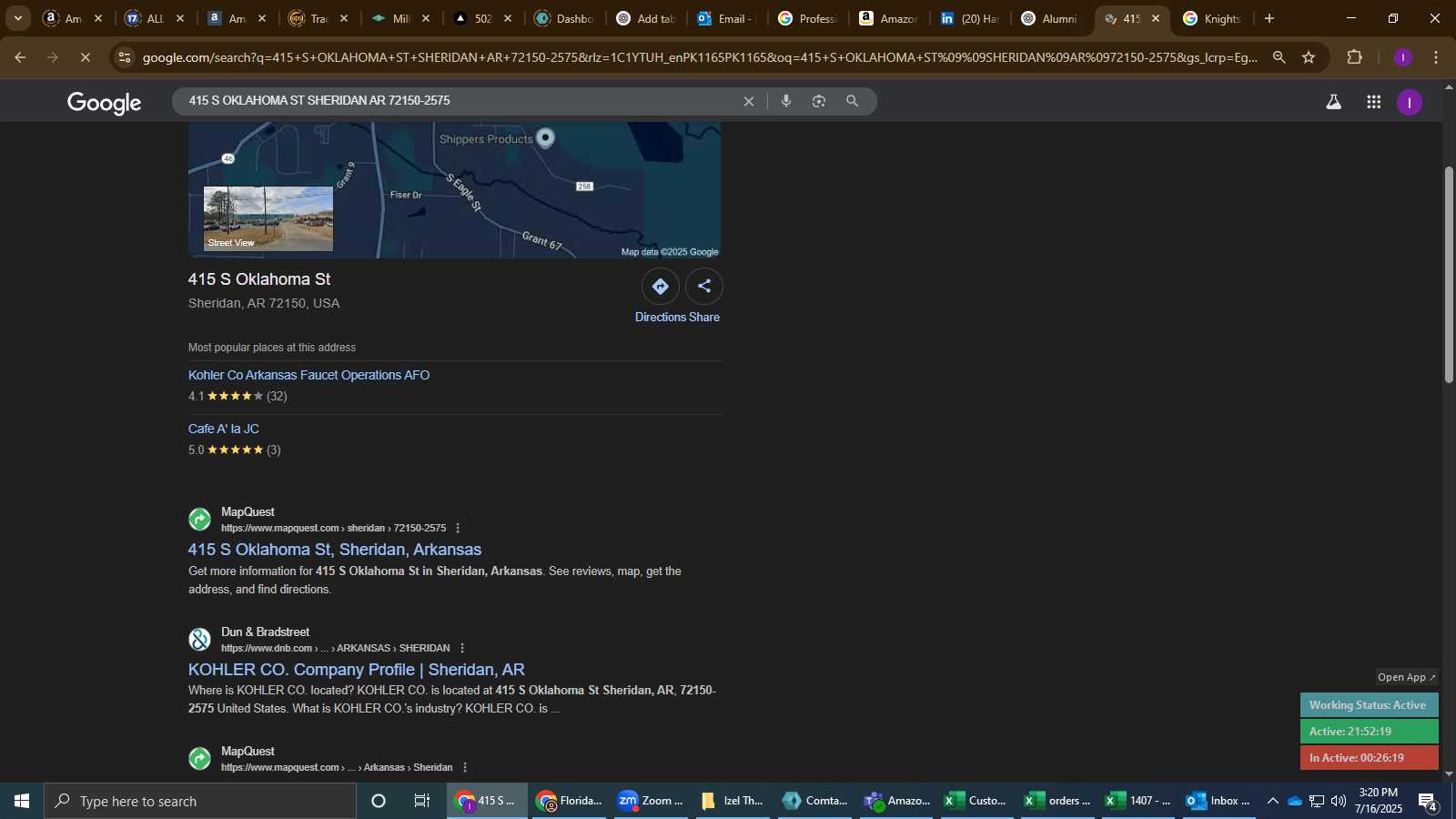Open Outlook Inbox from taskbar

pos(1218,801)
